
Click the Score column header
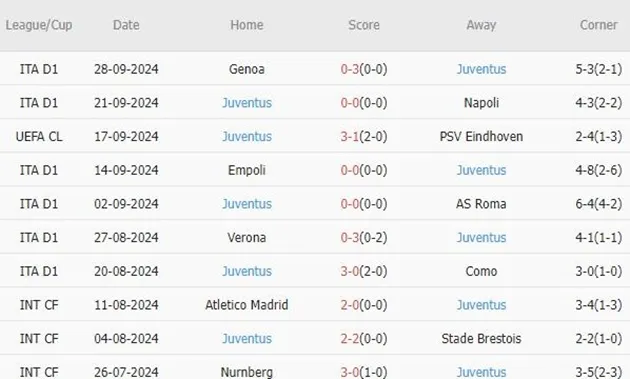(x=364, y=25)
